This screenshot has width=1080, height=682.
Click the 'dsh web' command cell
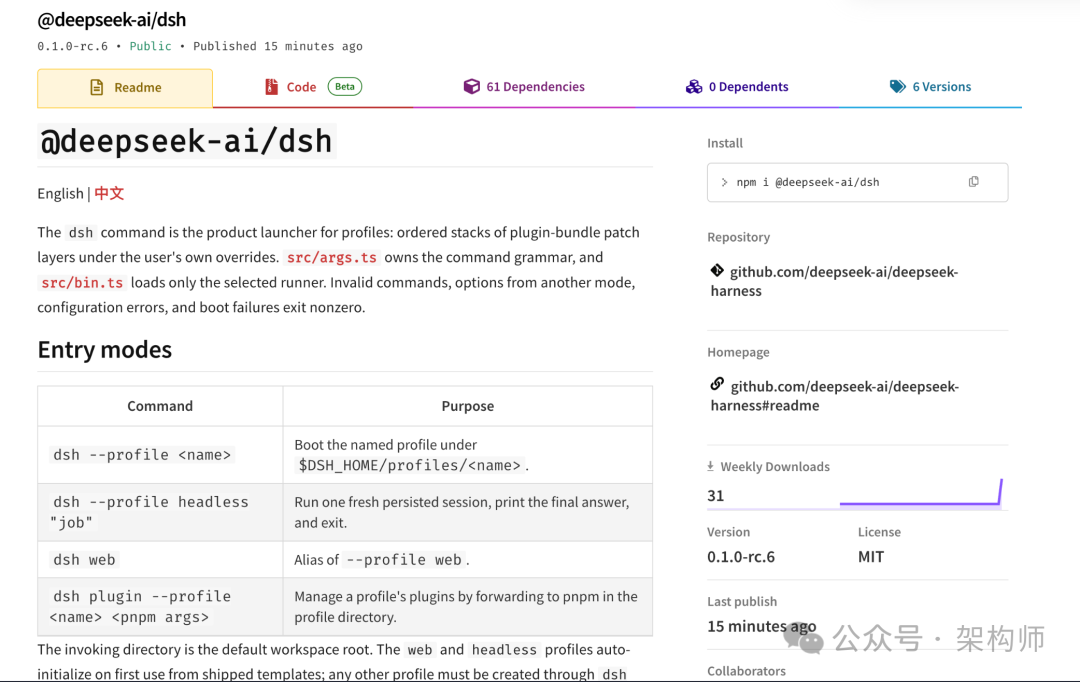160,559
